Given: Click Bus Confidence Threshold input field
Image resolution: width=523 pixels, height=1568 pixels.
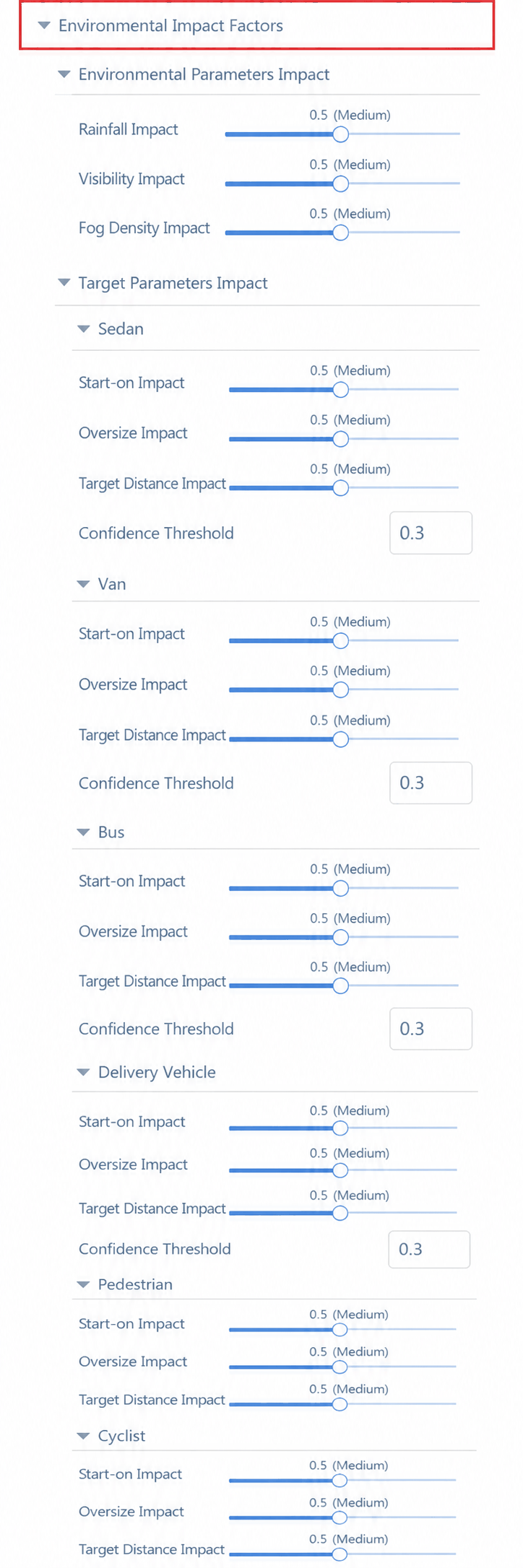Looking at the screenshot, I should click(431, 1029).
